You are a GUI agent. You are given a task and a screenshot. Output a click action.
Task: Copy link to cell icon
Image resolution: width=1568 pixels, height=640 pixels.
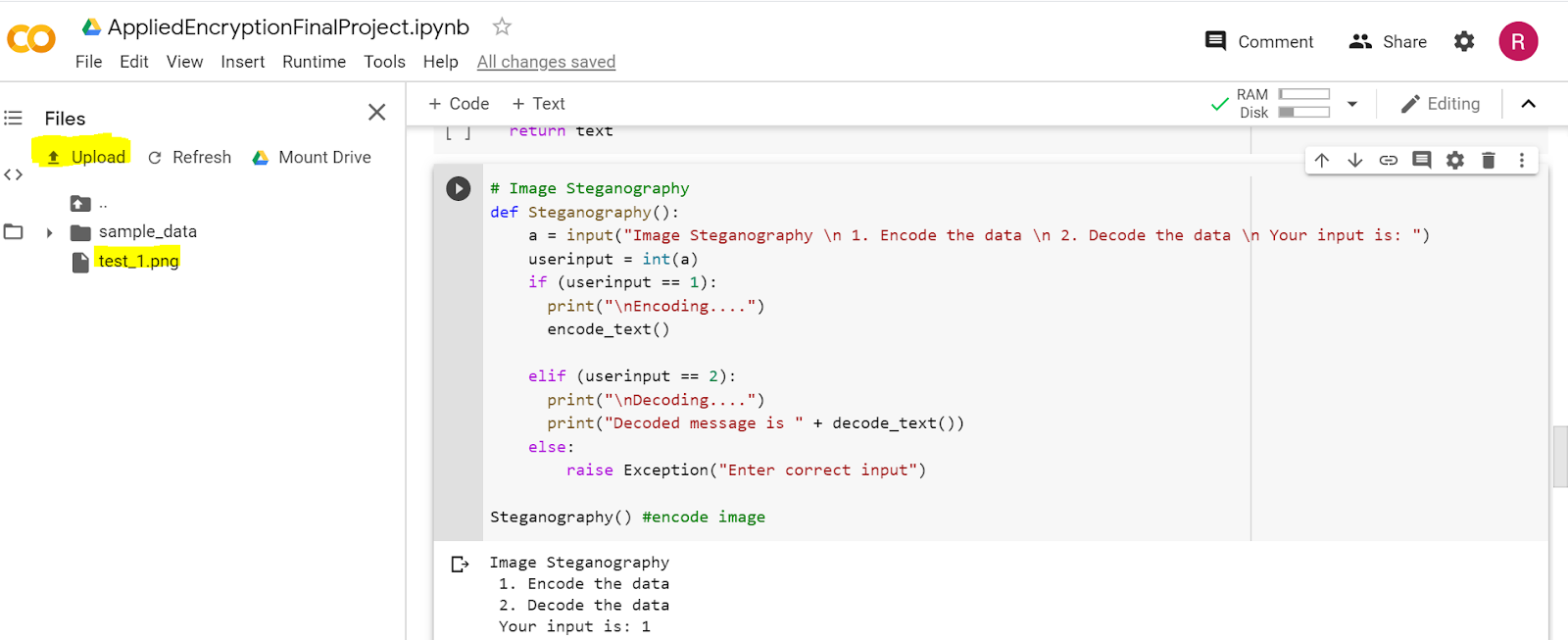[x=1389, y=160]
